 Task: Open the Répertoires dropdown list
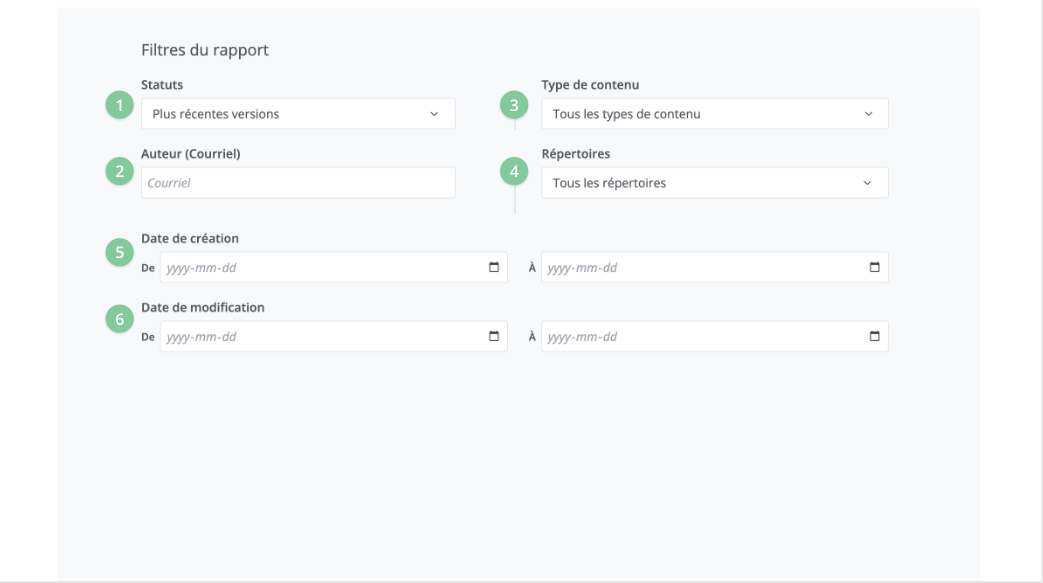[x=714, y=183]
